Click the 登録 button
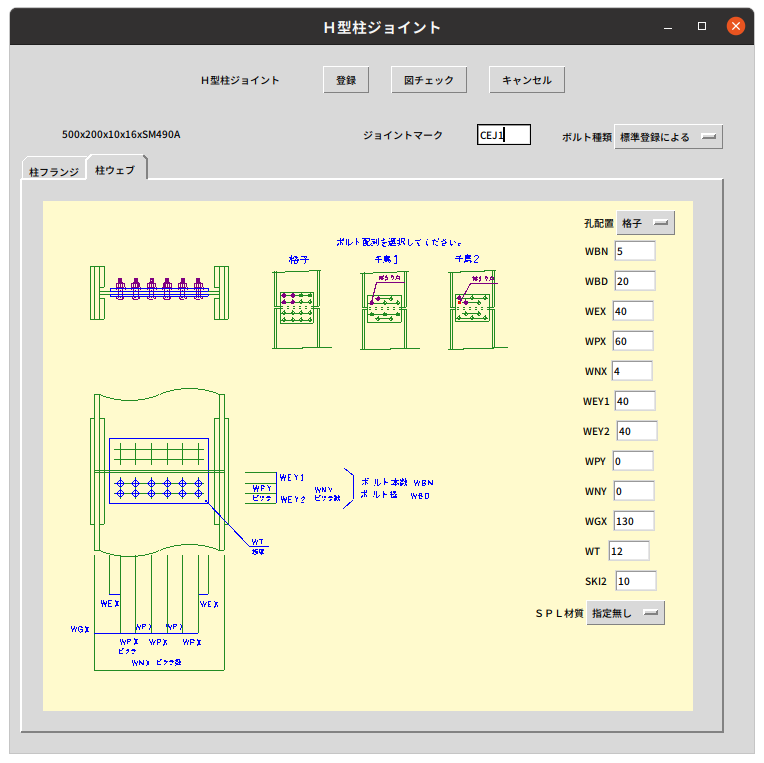 346,80
